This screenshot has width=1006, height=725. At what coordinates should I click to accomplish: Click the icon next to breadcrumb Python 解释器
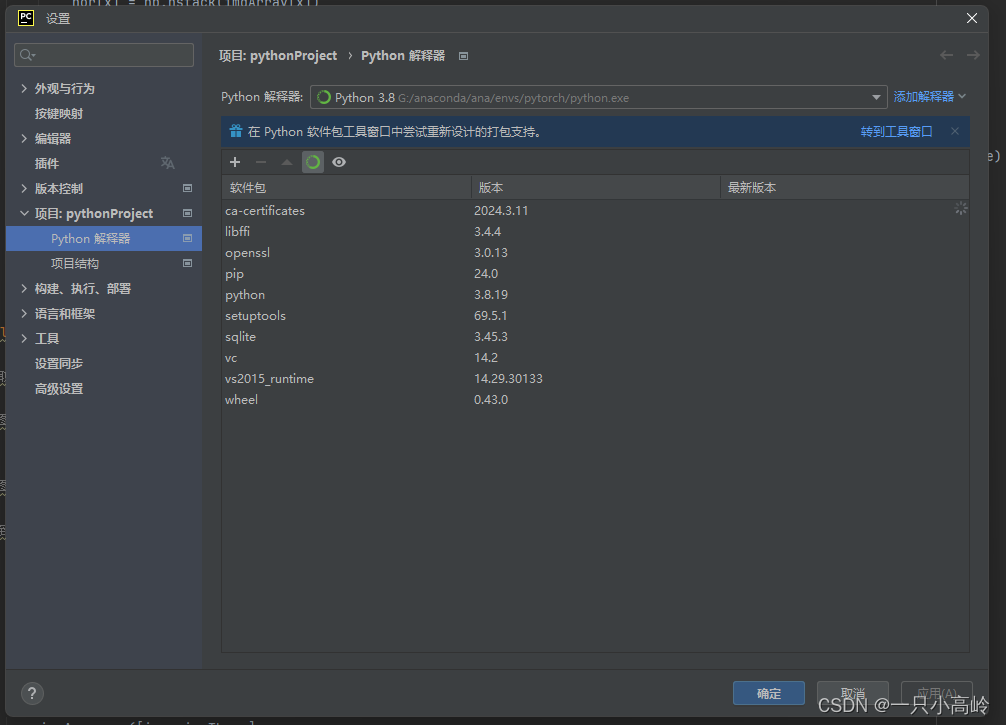pyautogui.click(x=463, y=56)
